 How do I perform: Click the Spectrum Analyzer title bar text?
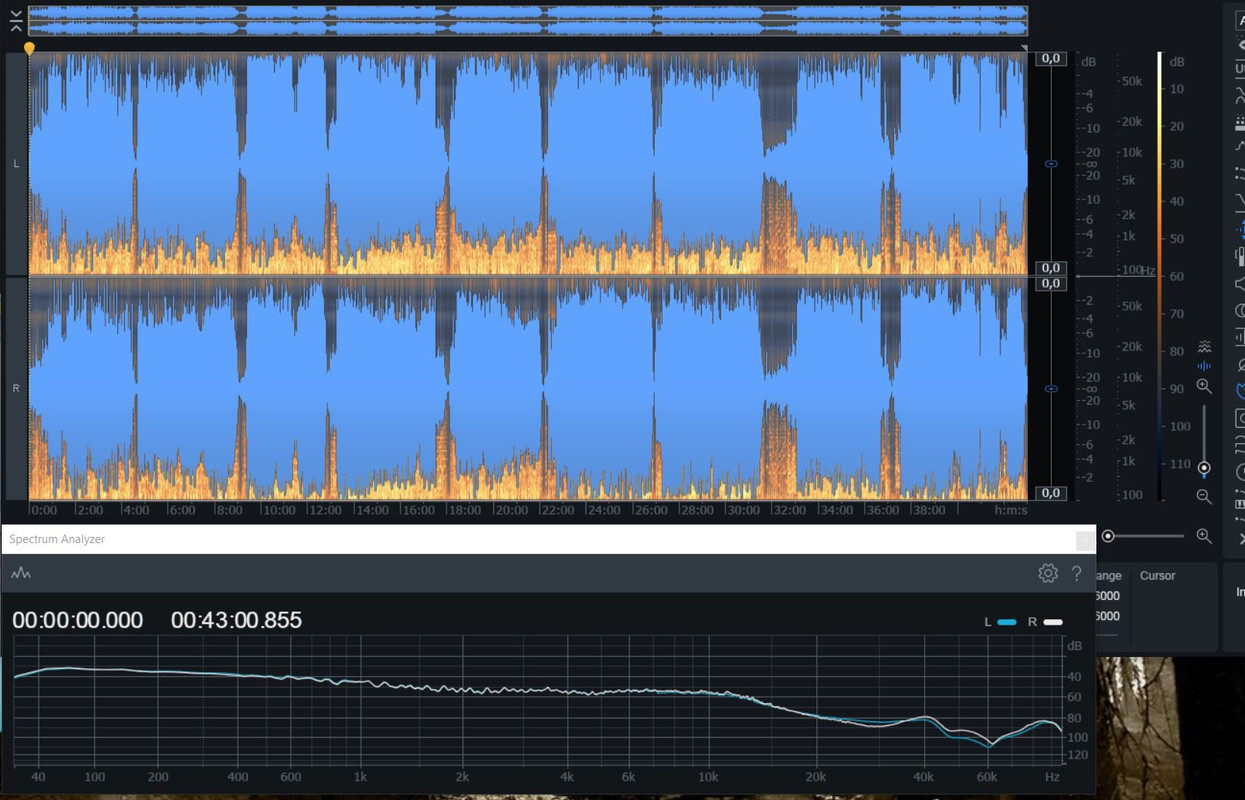click(57, 539)
